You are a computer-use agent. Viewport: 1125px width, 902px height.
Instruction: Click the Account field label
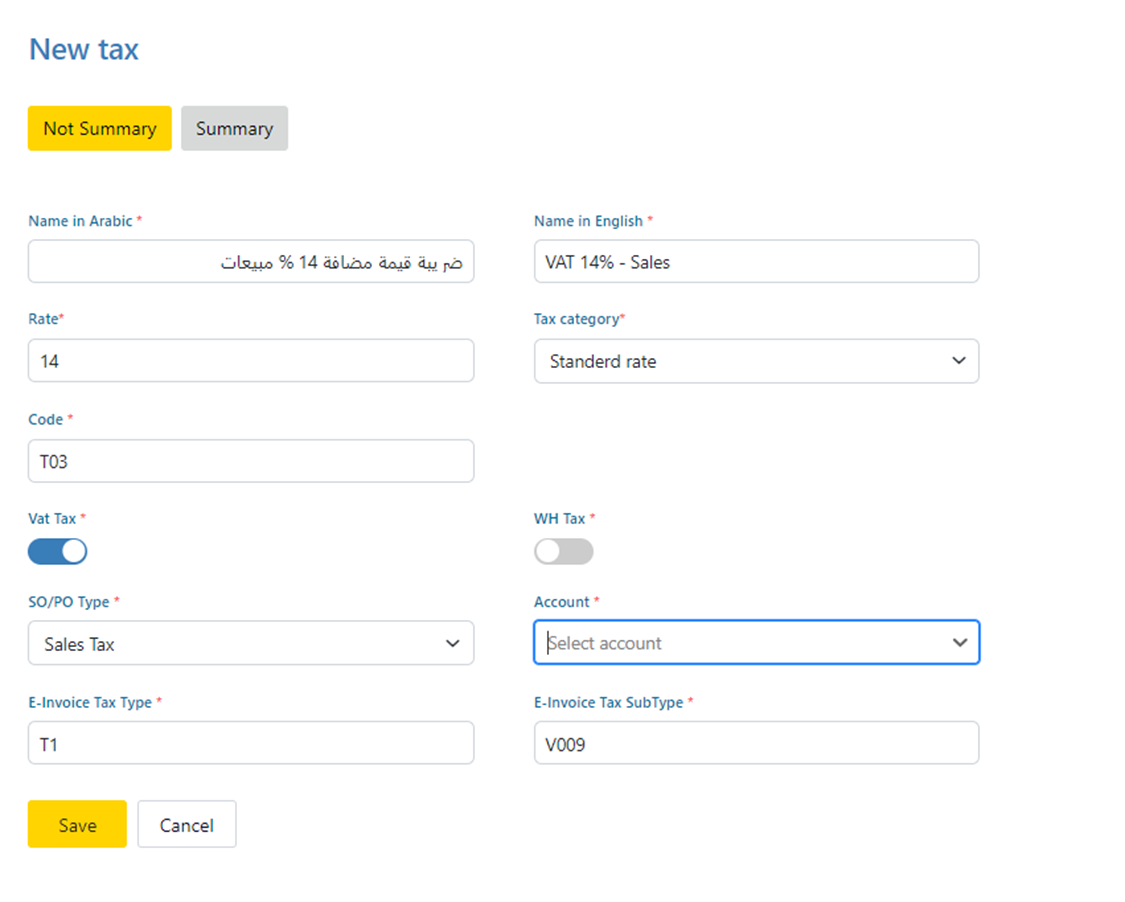pos(562,602)
